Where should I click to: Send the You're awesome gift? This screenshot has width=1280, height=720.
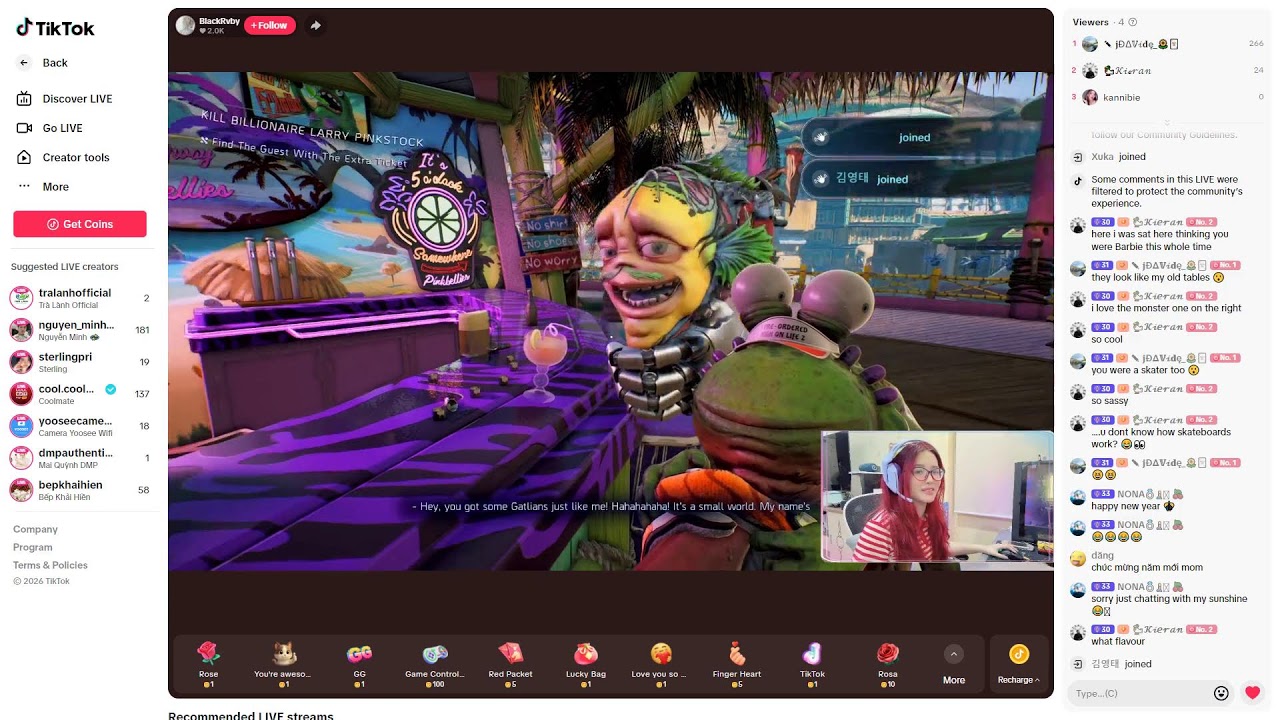click(x=283, y=665)
